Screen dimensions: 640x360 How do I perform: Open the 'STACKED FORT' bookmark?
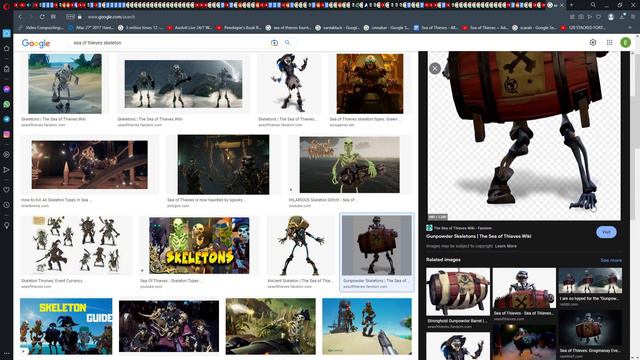tap(584, 28)
